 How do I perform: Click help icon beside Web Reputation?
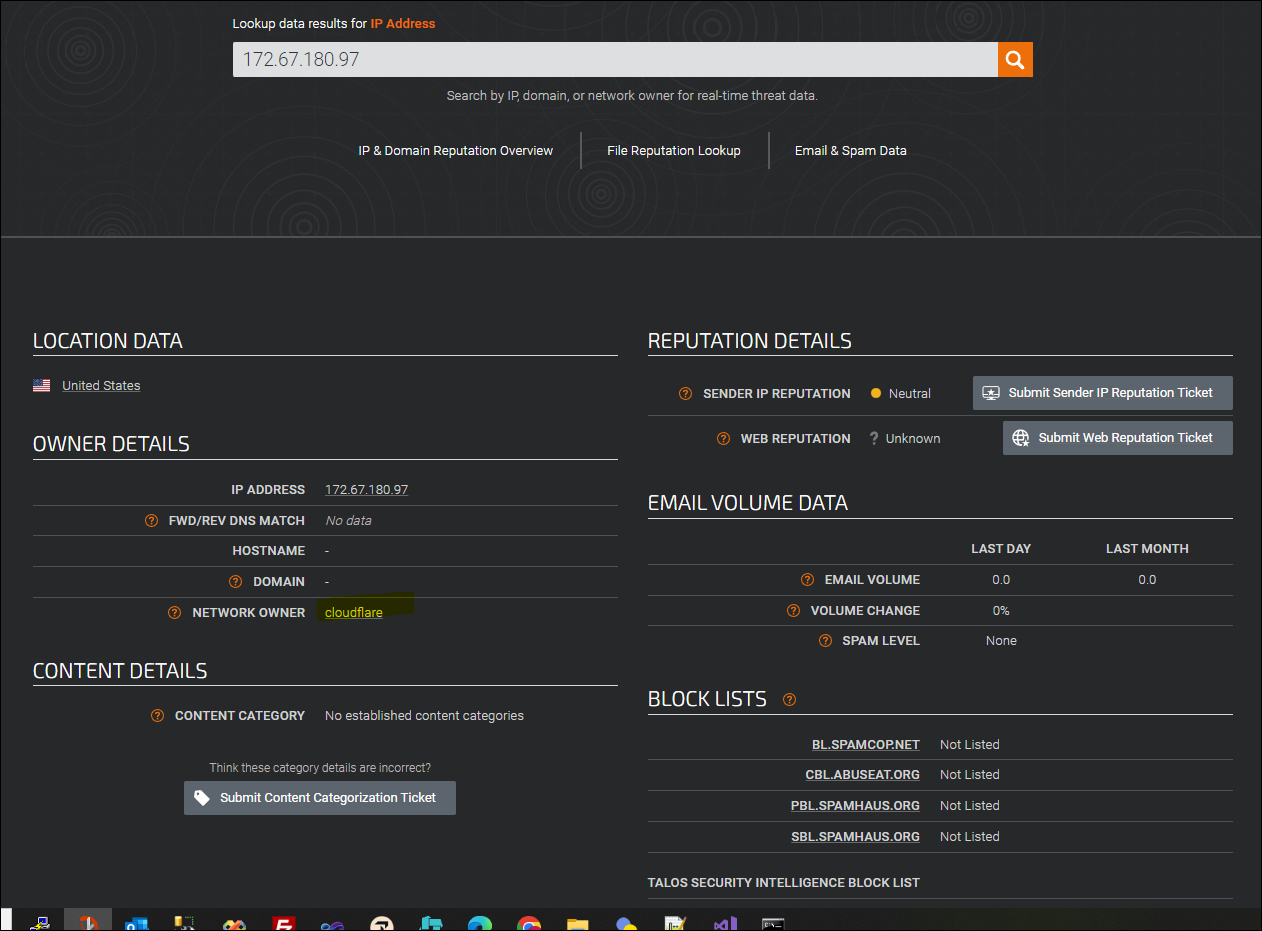point(723,439)
